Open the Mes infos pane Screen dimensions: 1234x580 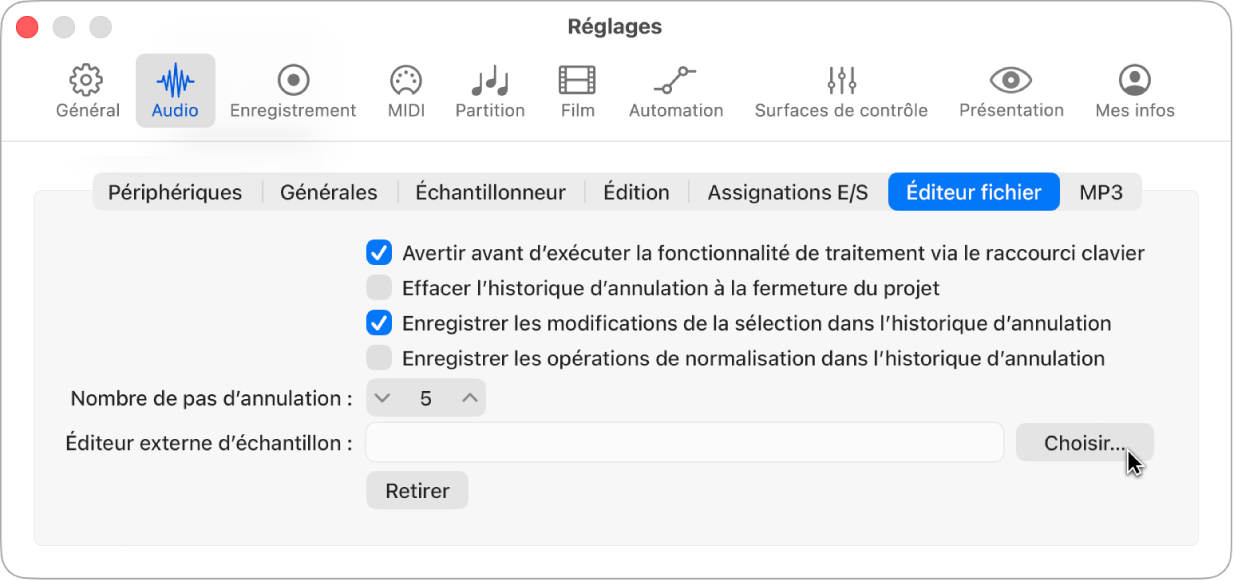point(1134,90)
